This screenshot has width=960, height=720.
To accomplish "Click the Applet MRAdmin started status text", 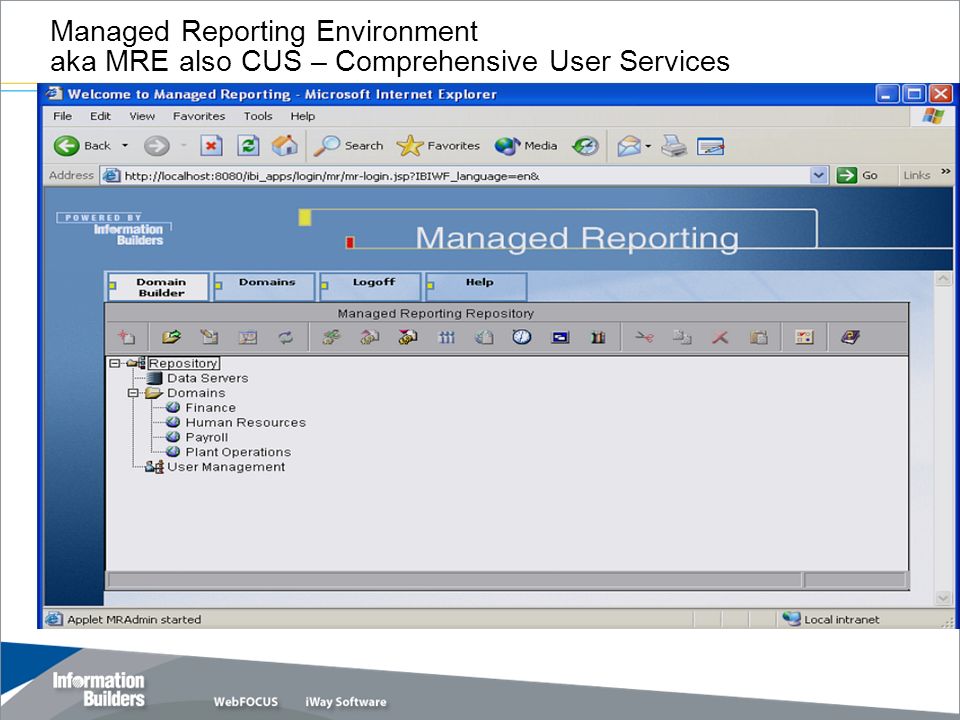I will coord(134,620).
